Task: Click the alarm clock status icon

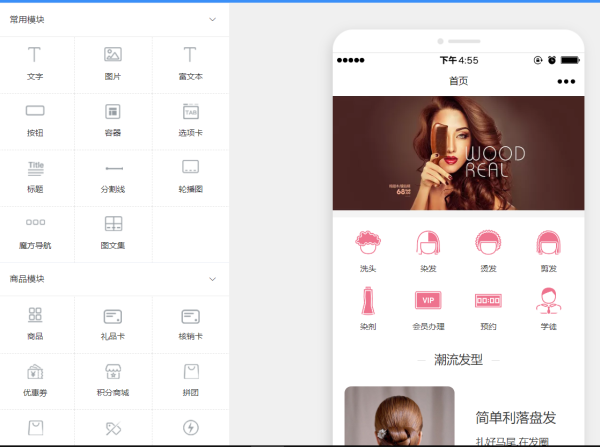Action: click(552, 60)
